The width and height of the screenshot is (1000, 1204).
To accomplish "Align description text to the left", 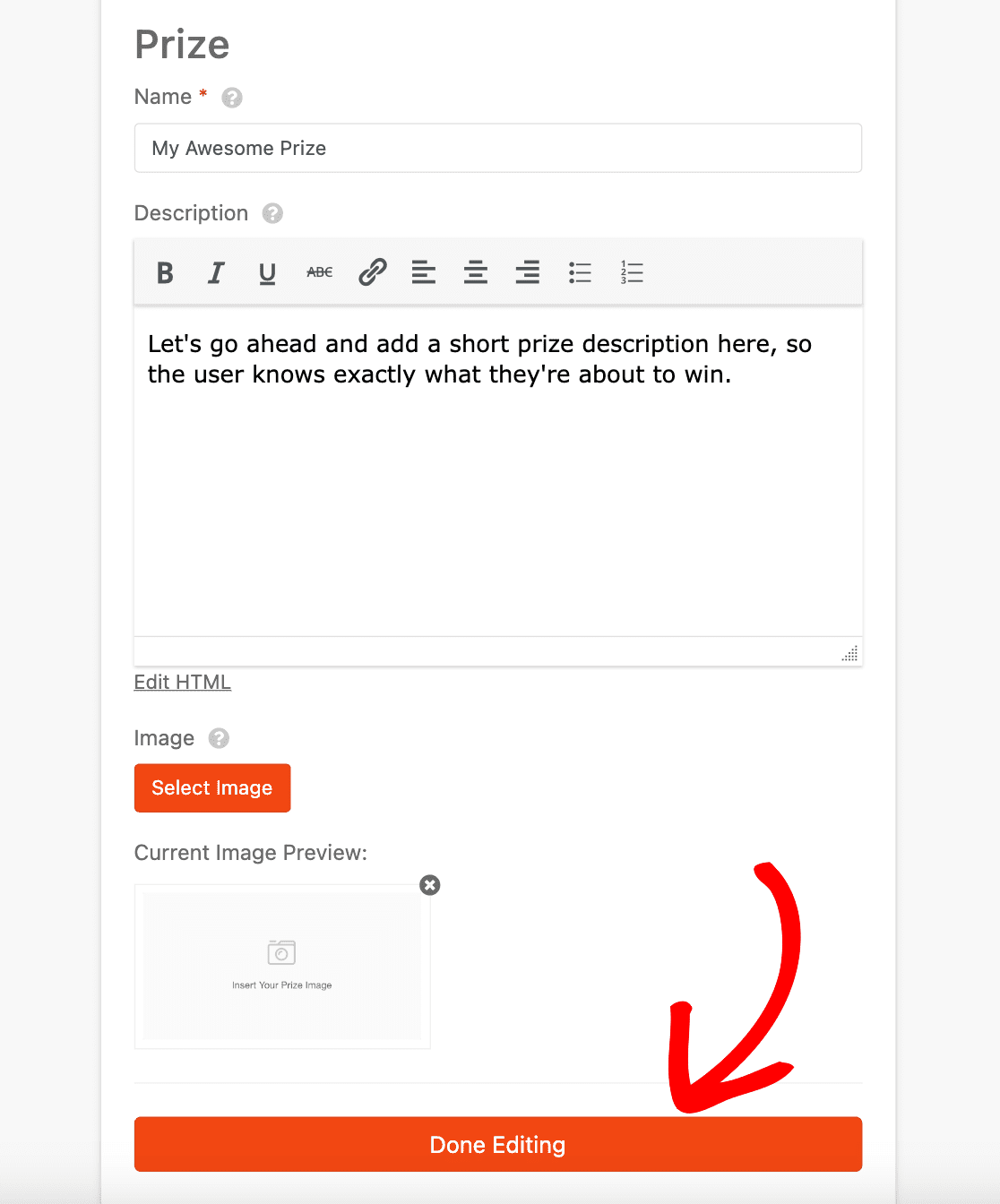I will [x=423, y=272].
